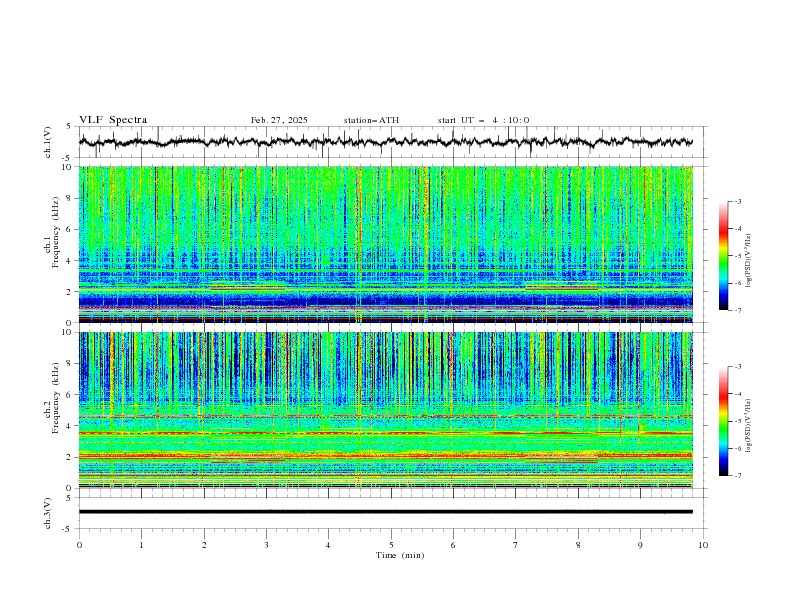Click the lower 'log(PSD)(V²/Hz)' label
The height and width of the screenshot is (612, 792).
748,425
